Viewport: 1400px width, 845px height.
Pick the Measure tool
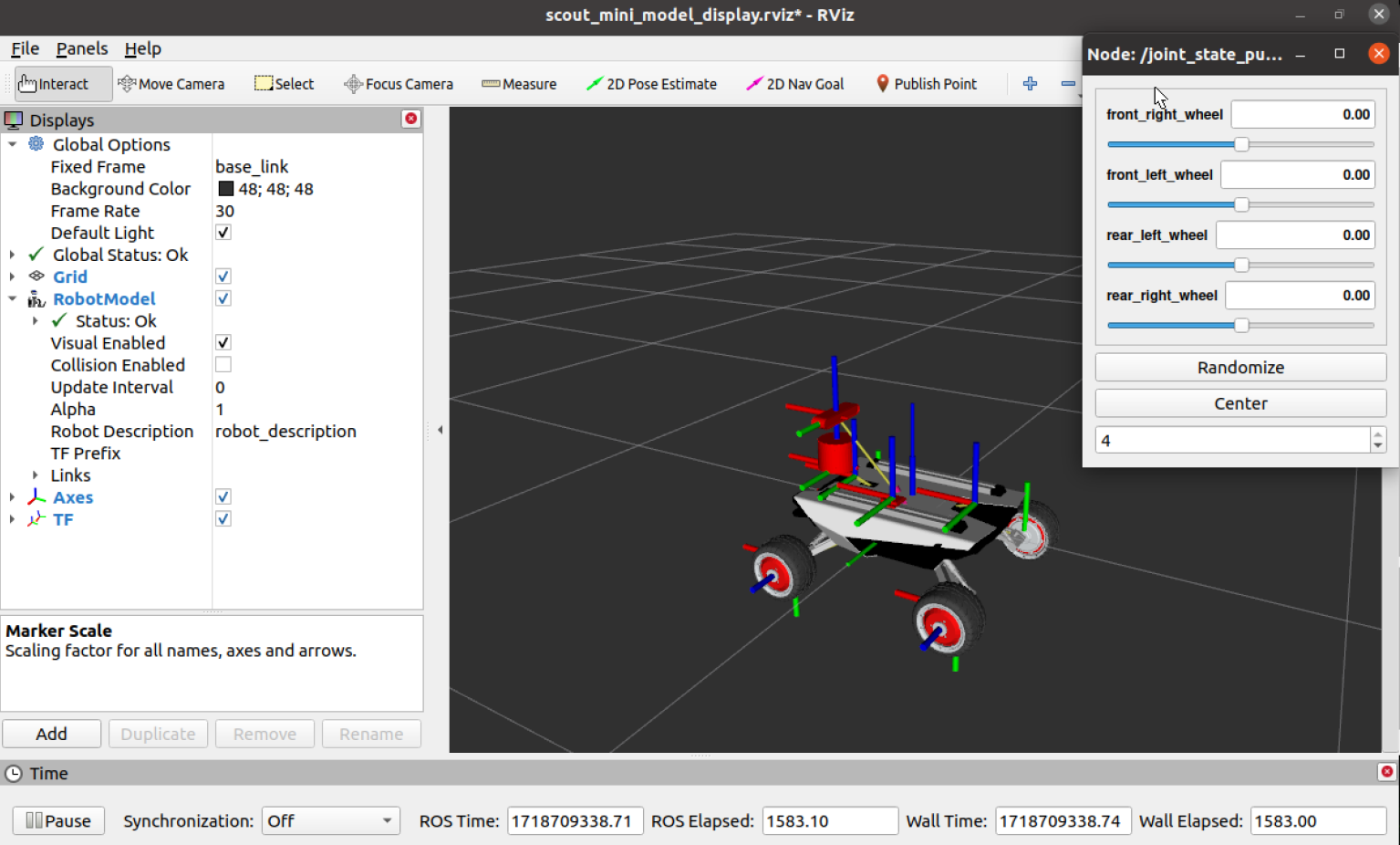[518, 84]
